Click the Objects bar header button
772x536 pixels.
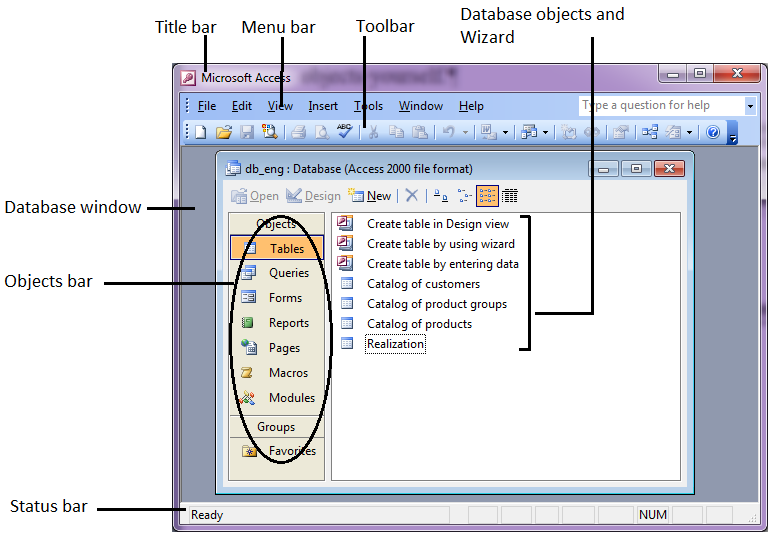click(x=276, y=224)
